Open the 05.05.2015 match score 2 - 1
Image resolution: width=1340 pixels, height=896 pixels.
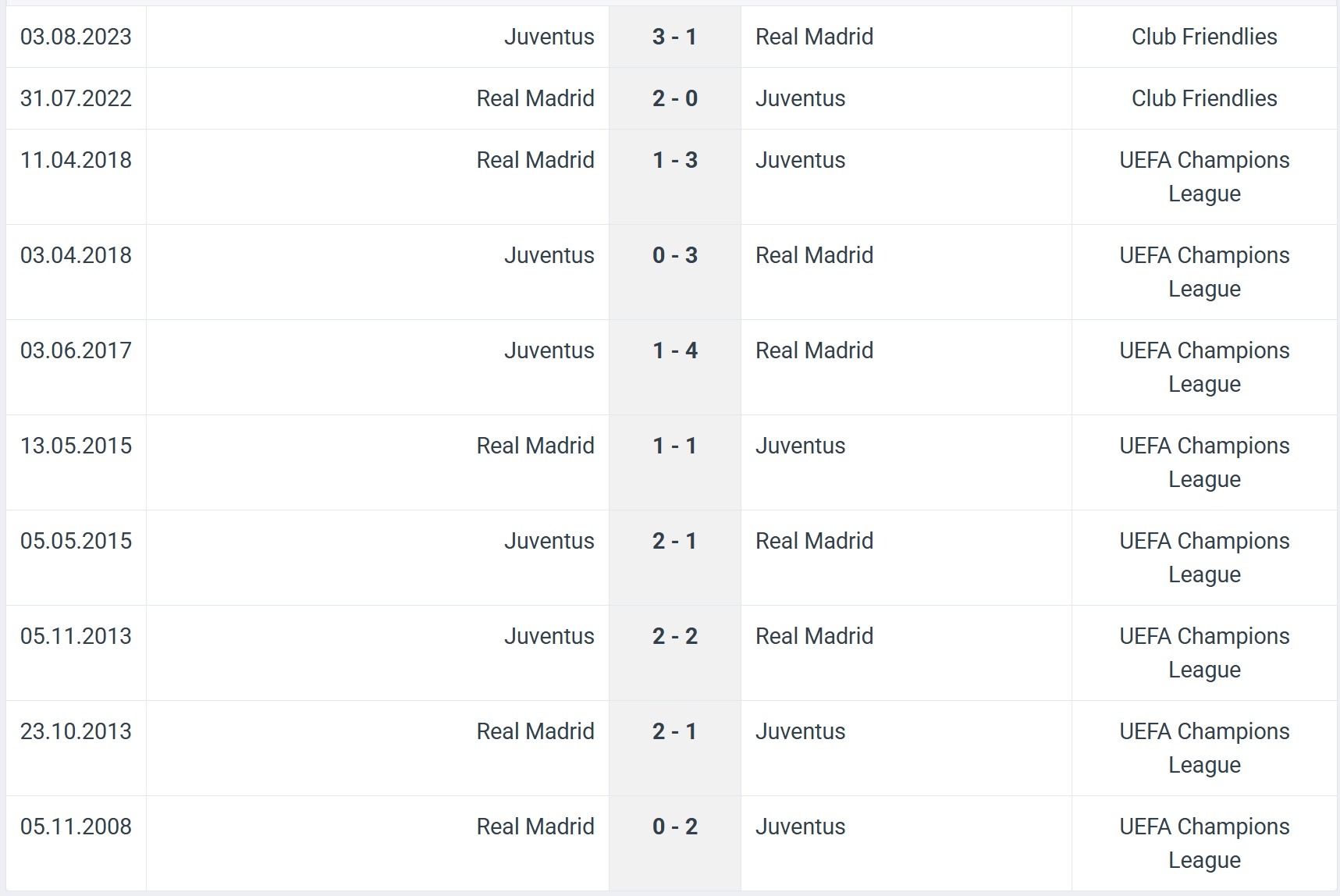point(674,541)
